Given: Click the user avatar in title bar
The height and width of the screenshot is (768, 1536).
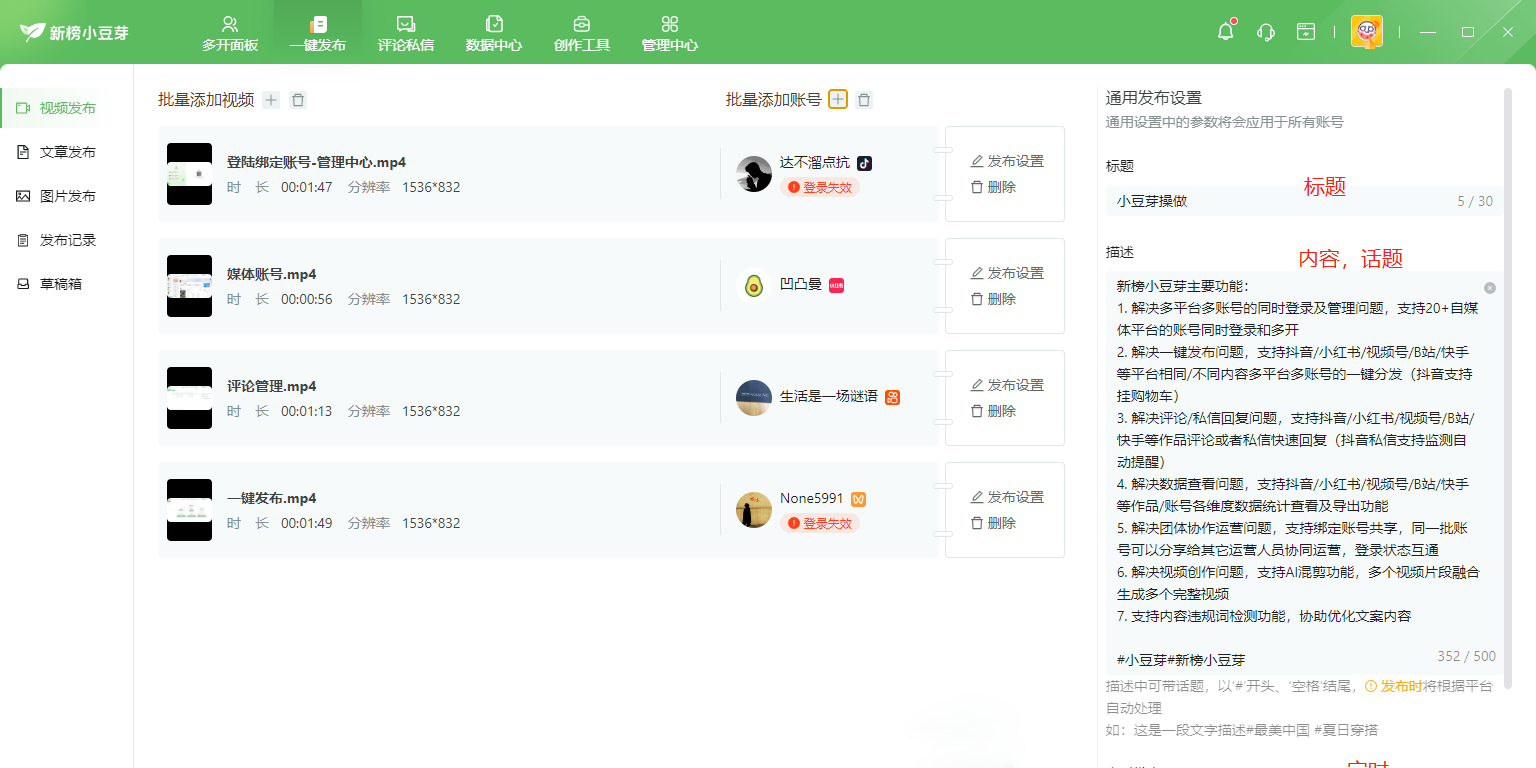Looking at the screenshot, I should click(1366, 32).
